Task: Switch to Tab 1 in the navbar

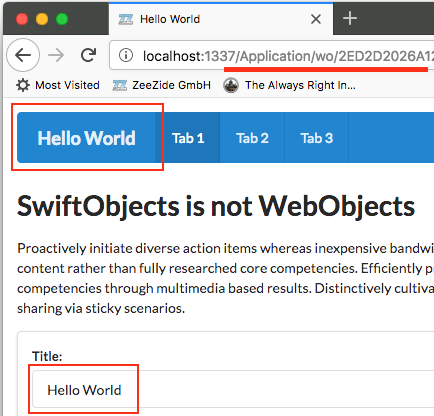Action: click(x=188, y=138)
